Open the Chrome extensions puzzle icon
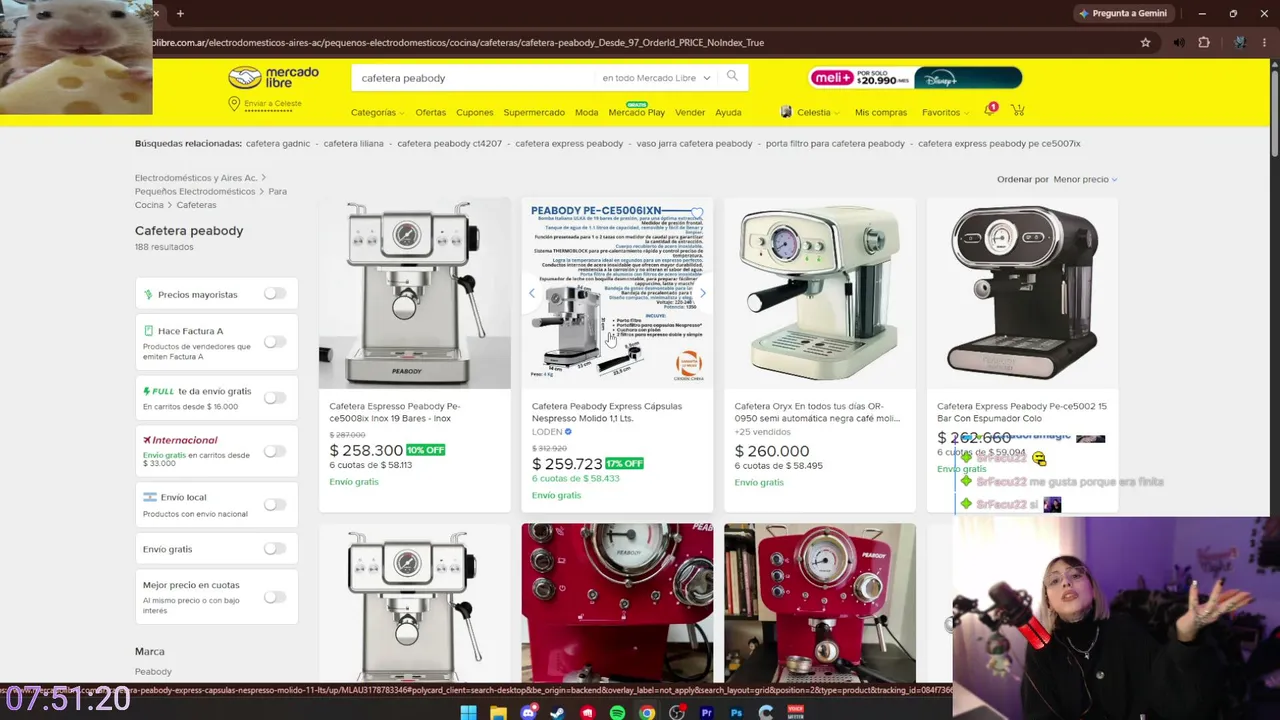Viewport: 1280px width, 720px height. click(1204, 42)
